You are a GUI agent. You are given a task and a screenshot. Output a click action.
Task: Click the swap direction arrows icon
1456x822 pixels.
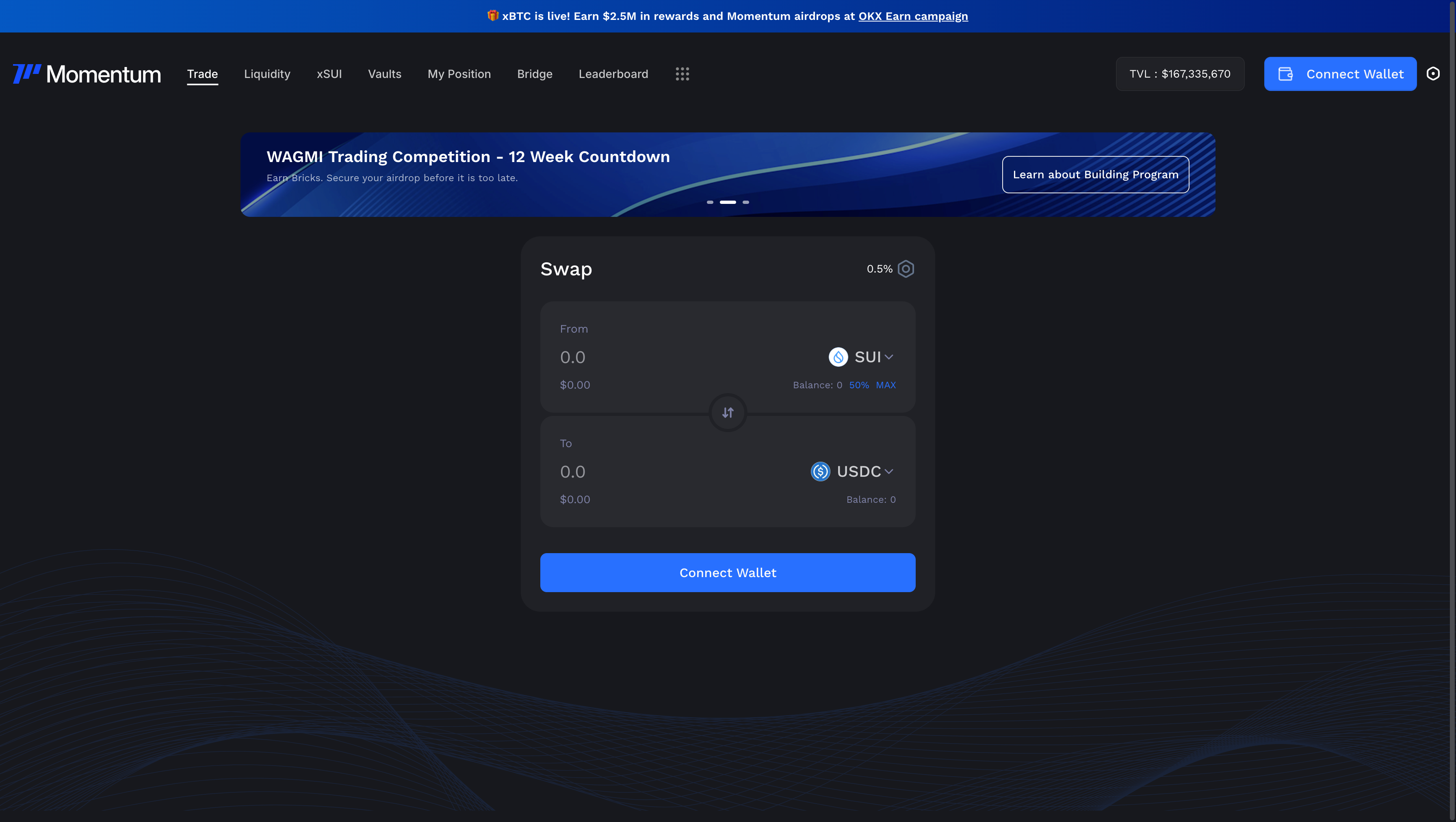tap(728, 413)
